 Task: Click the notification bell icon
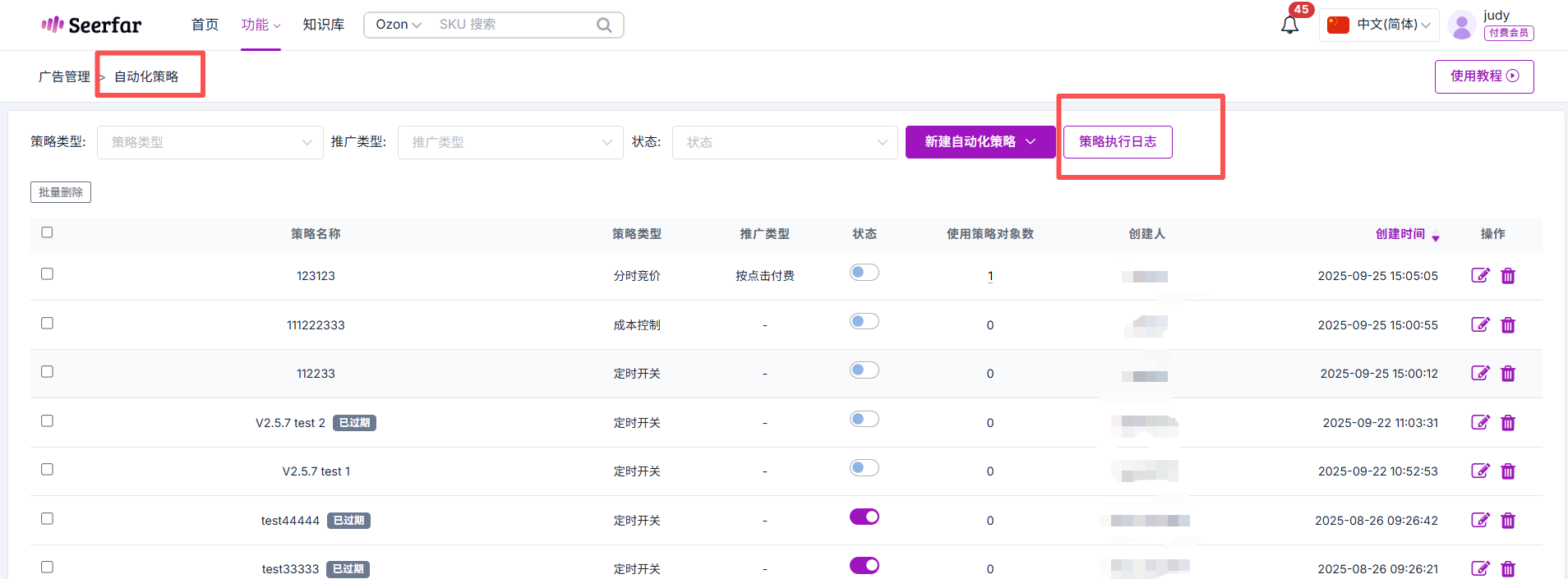(x=1289, y=25)
